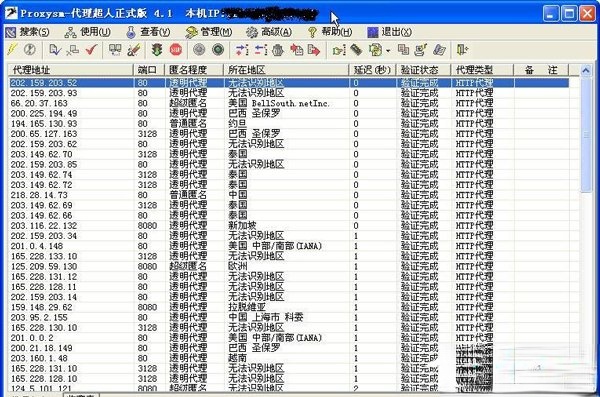Select proxy row 218.28.14.73
Viewport: 600px width, 397px height.
coord(289,195)
